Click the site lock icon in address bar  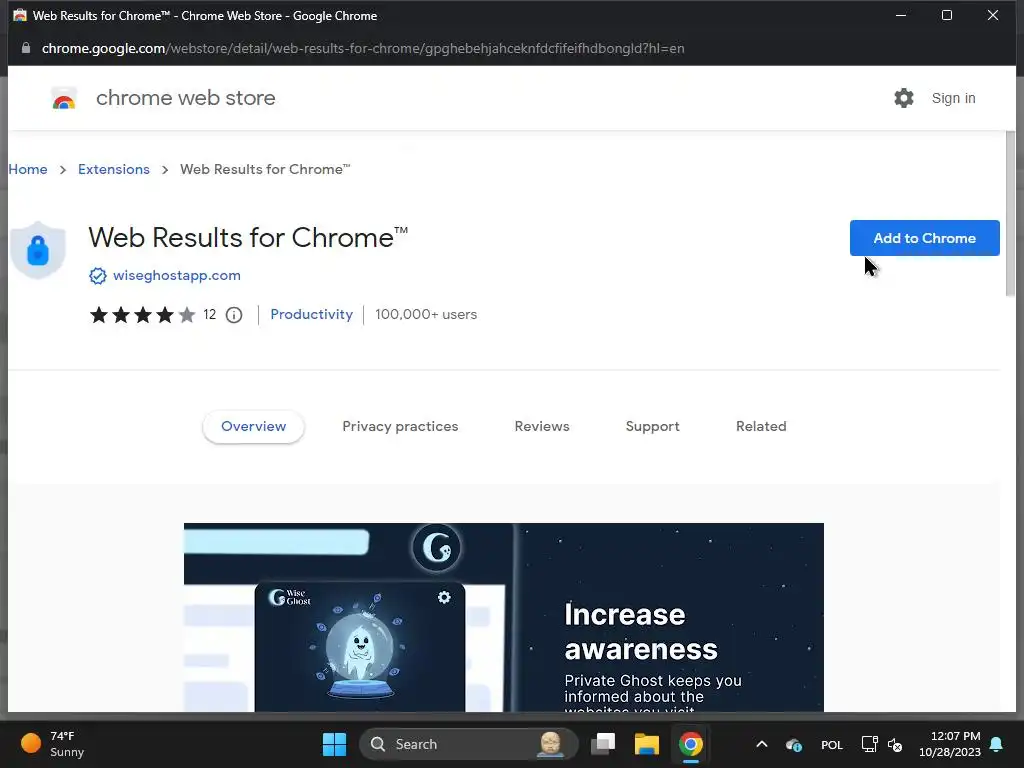[25, 48]
